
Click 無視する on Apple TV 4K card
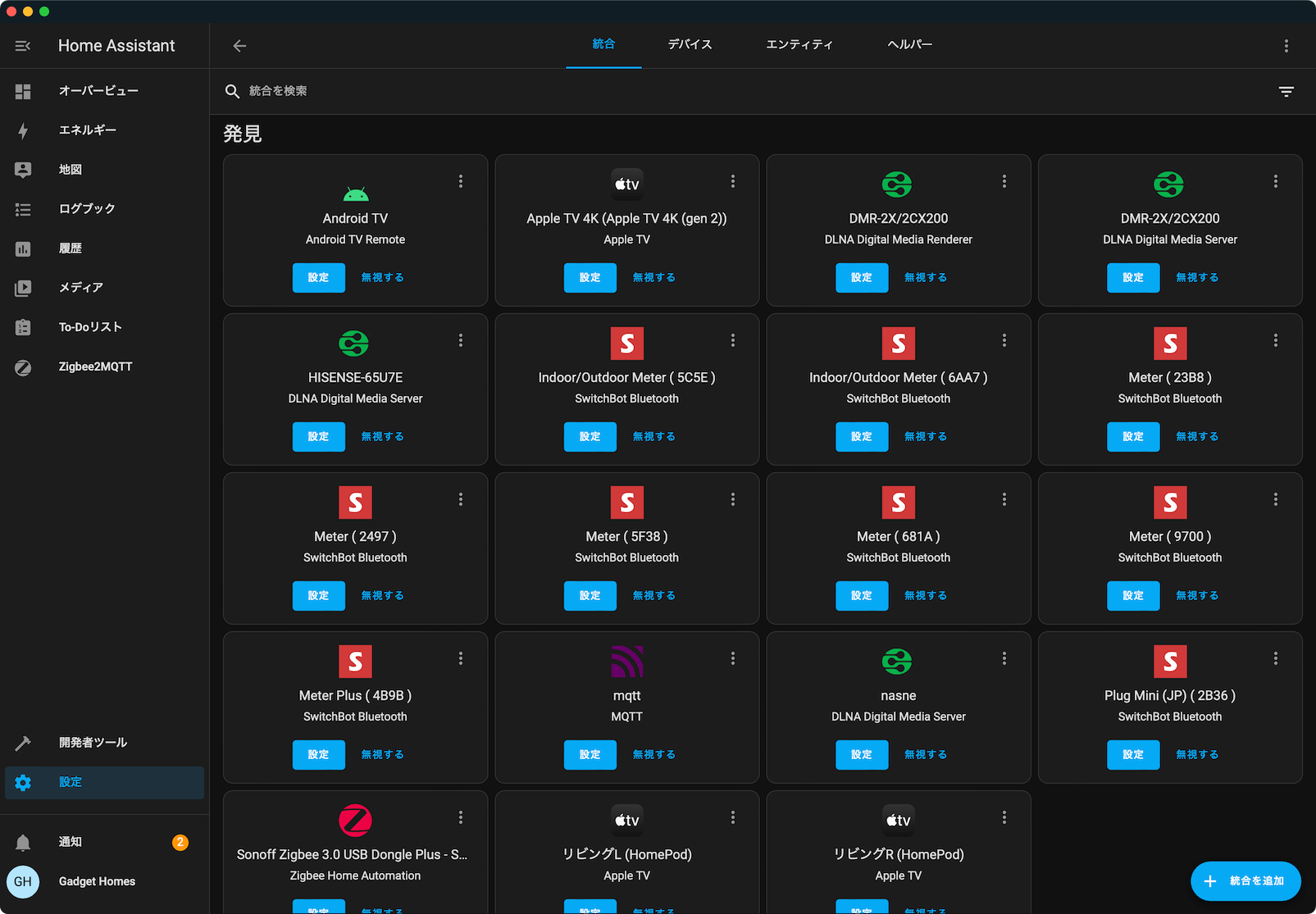653,278
